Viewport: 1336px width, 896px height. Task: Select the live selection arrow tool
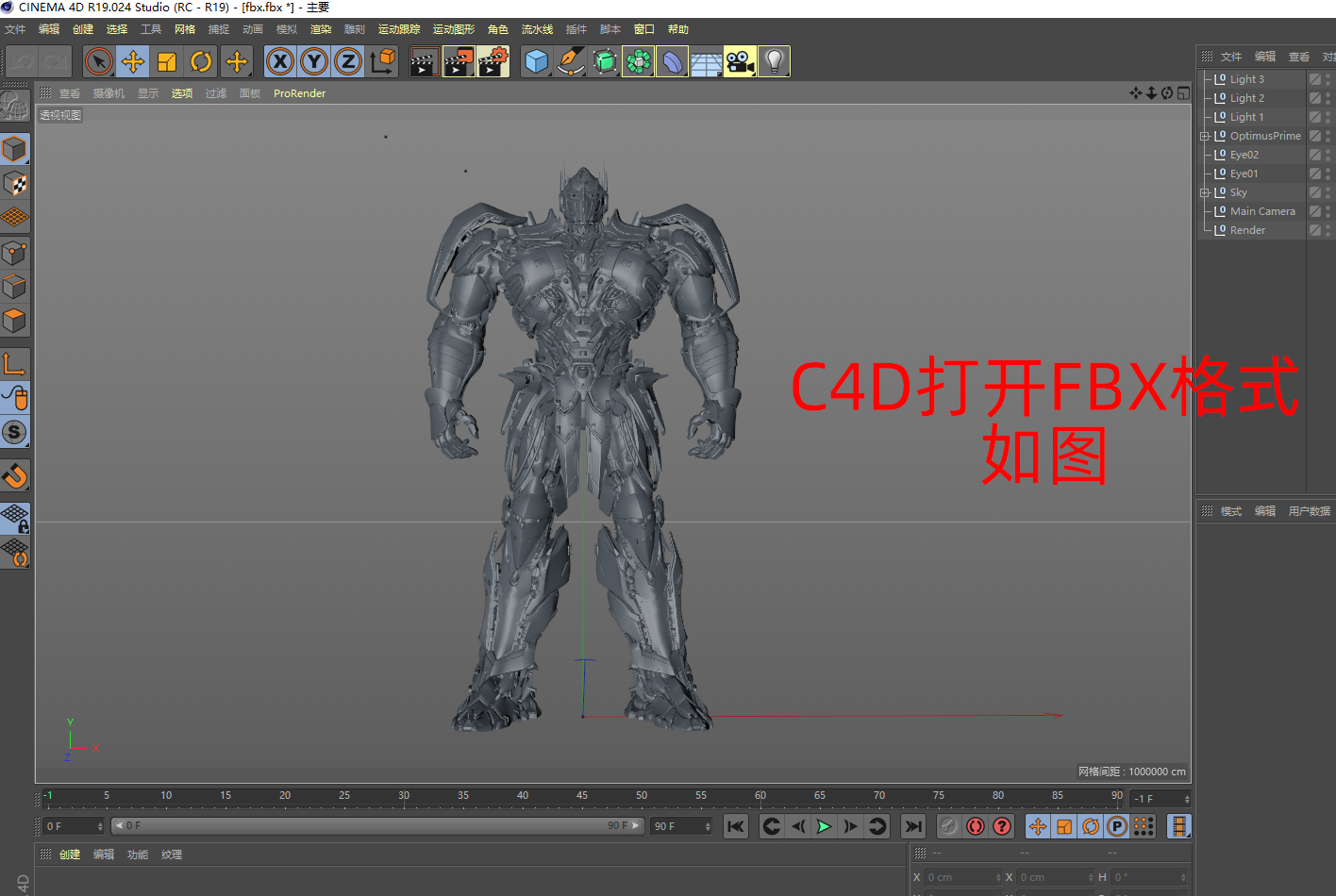[98, 62]
